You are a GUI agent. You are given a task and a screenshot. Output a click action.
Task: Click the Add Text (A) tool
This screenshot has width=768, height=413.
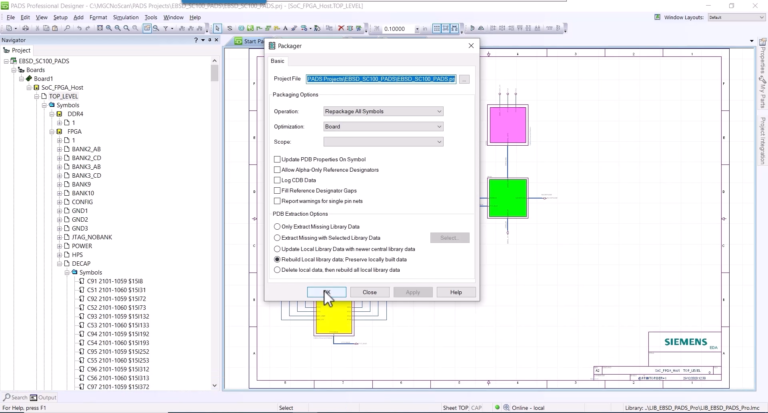[285, 28]
